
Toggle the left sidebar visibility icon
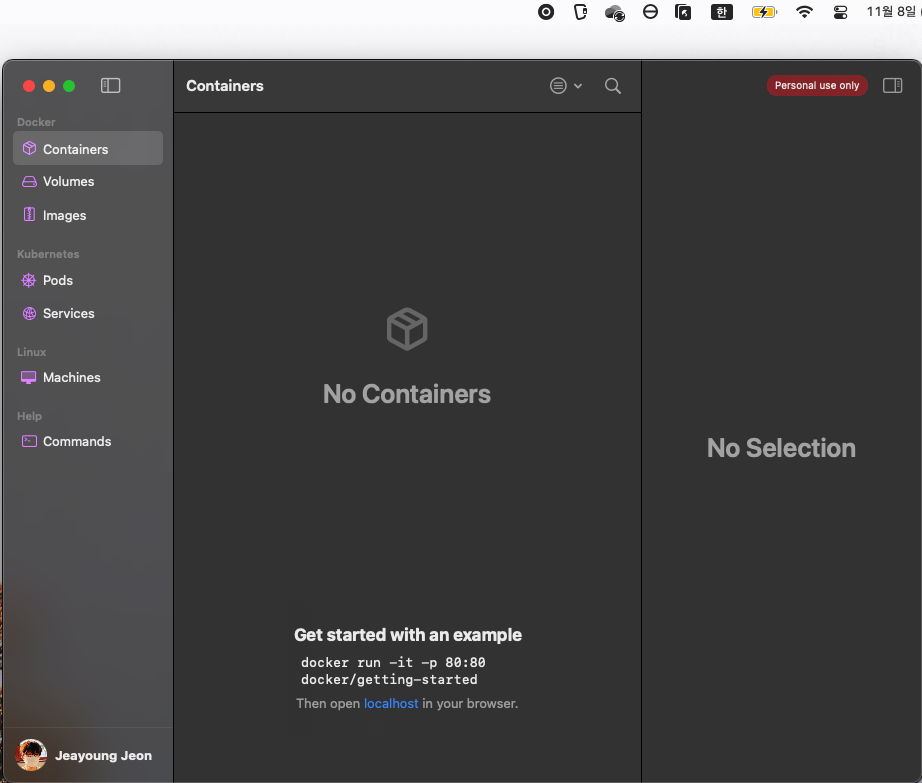pyautogui.click(x=111, y=86)
